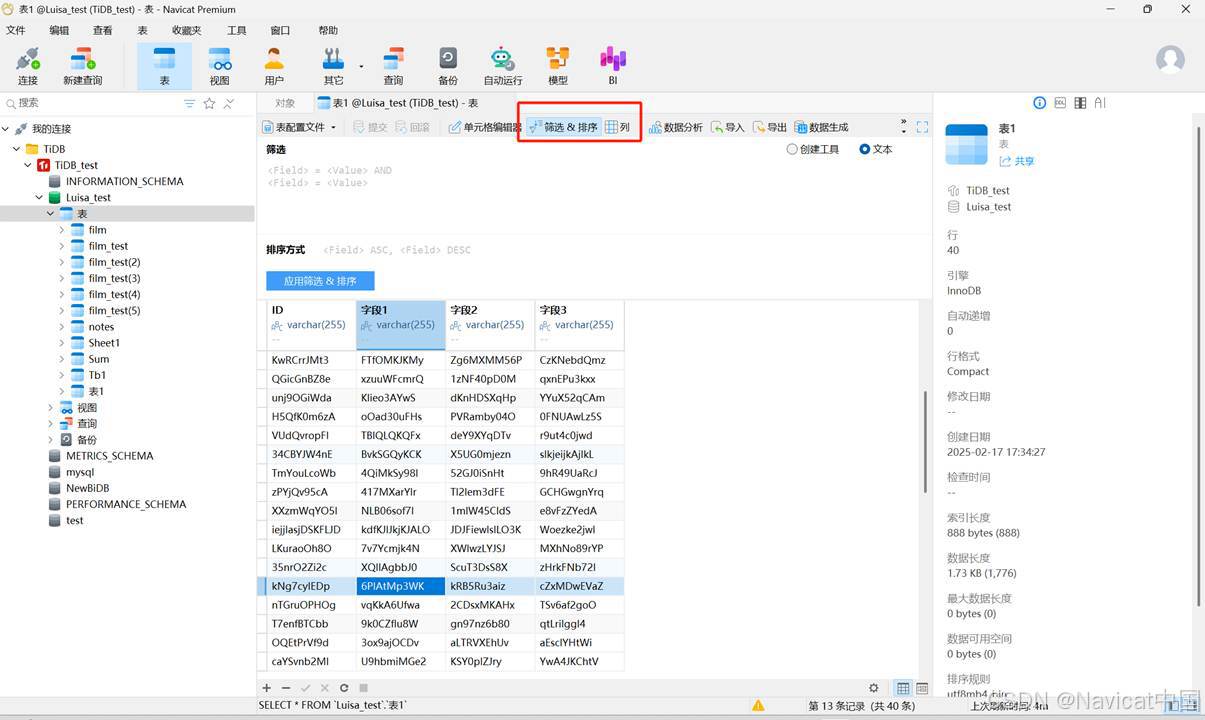Open the 工具 menu
Screen dimensions: 1205x720
click(236, 30)
